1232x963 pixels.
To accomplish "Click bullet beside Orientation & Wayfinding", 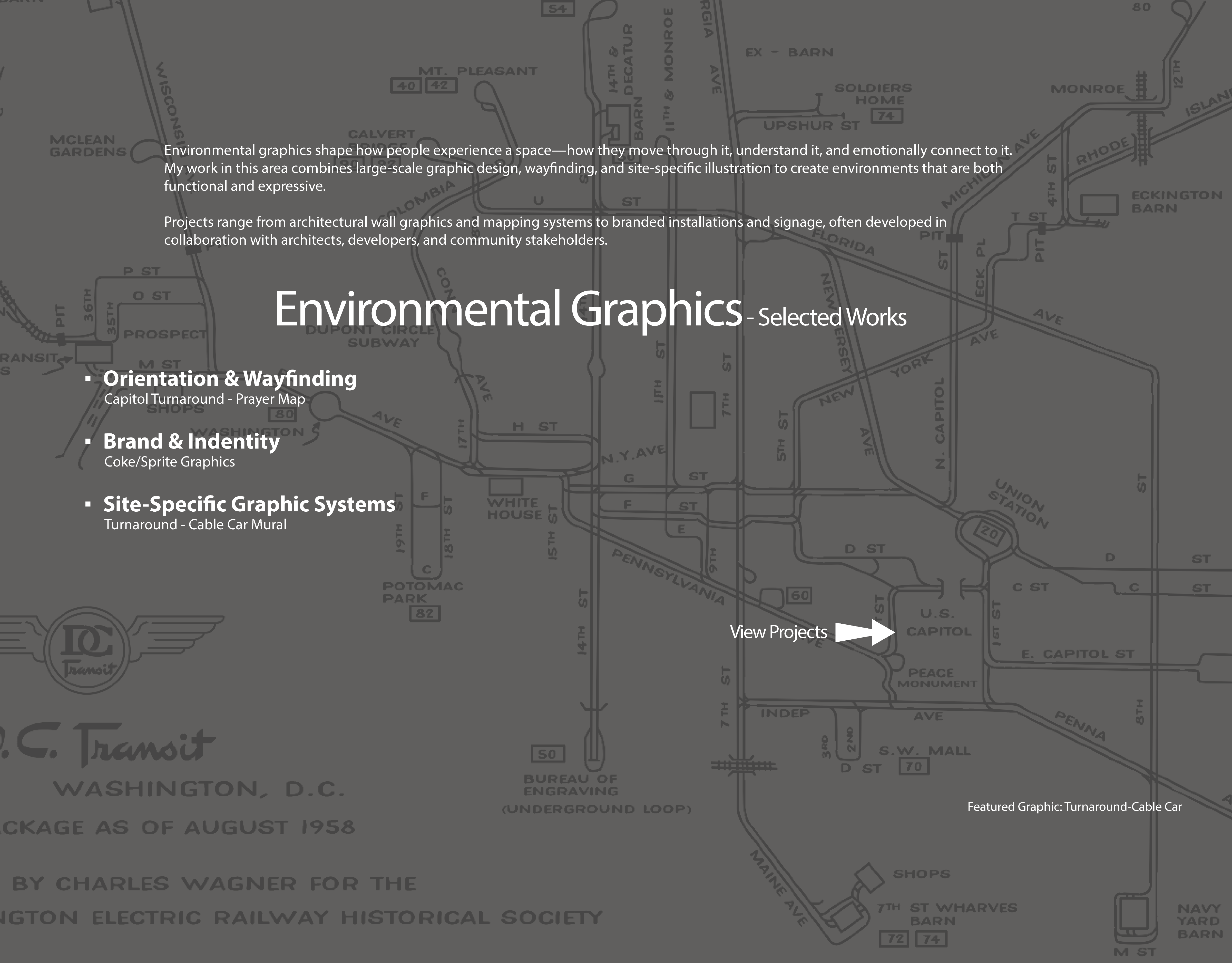I will [88, 379].
